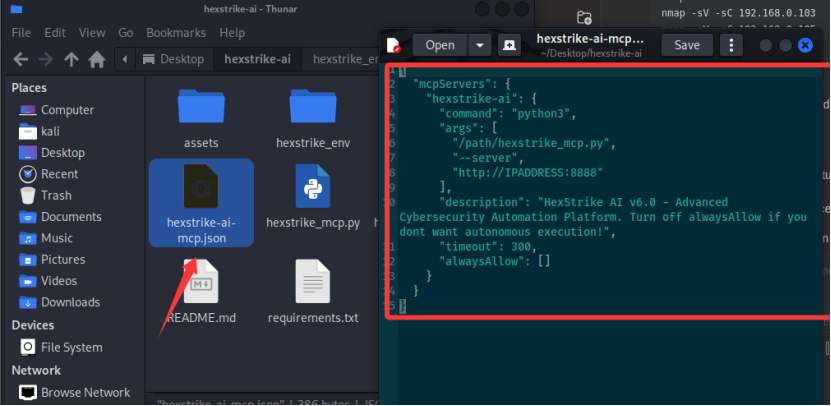Click the Open button in text editor
Viewport: 831px width, 406px height.
click(x=440, y=46)
